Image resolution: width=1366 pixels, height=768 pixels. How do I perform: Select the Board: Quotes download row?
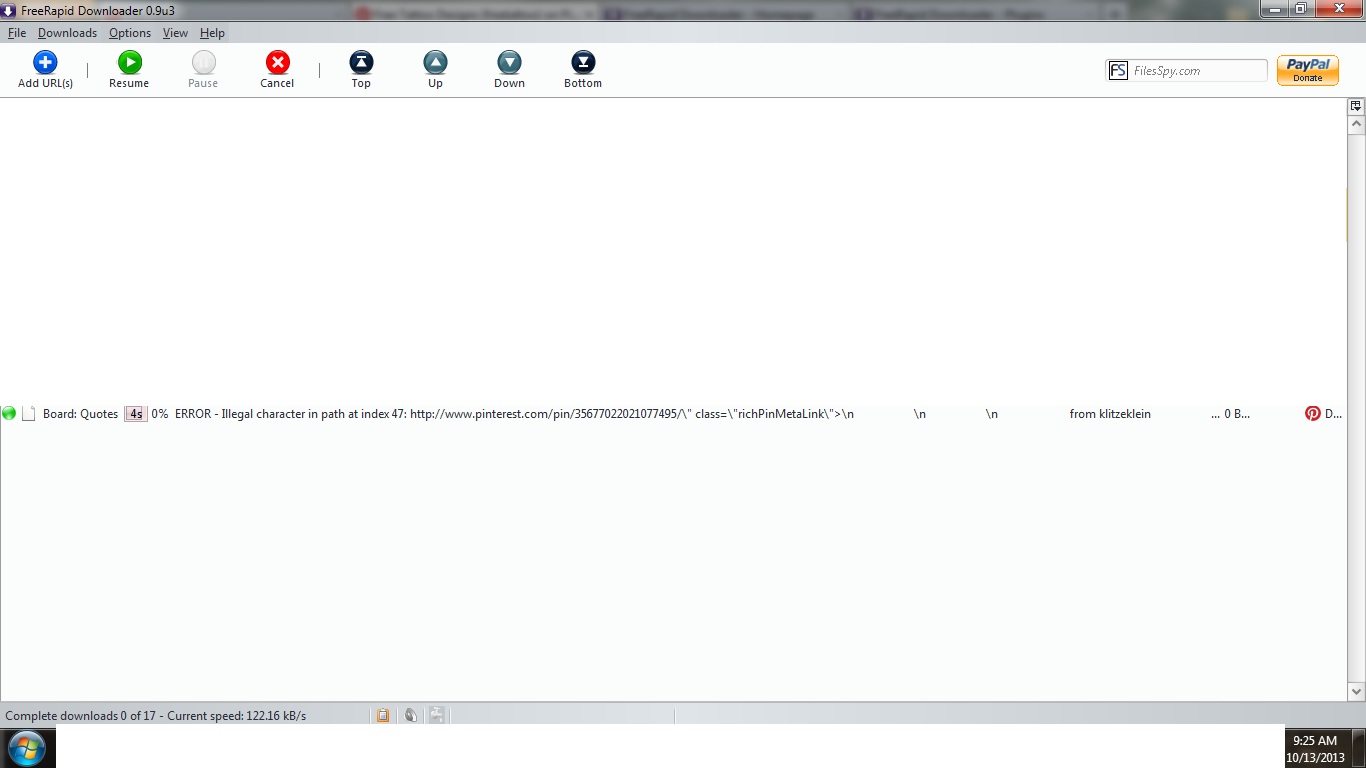coord(80,414)
